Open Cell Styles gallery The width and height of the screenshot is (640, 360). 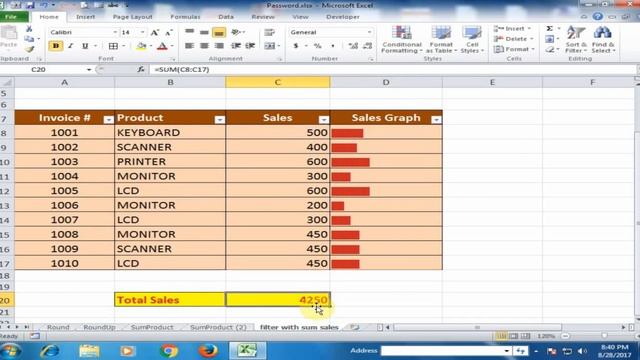point(472,39)
